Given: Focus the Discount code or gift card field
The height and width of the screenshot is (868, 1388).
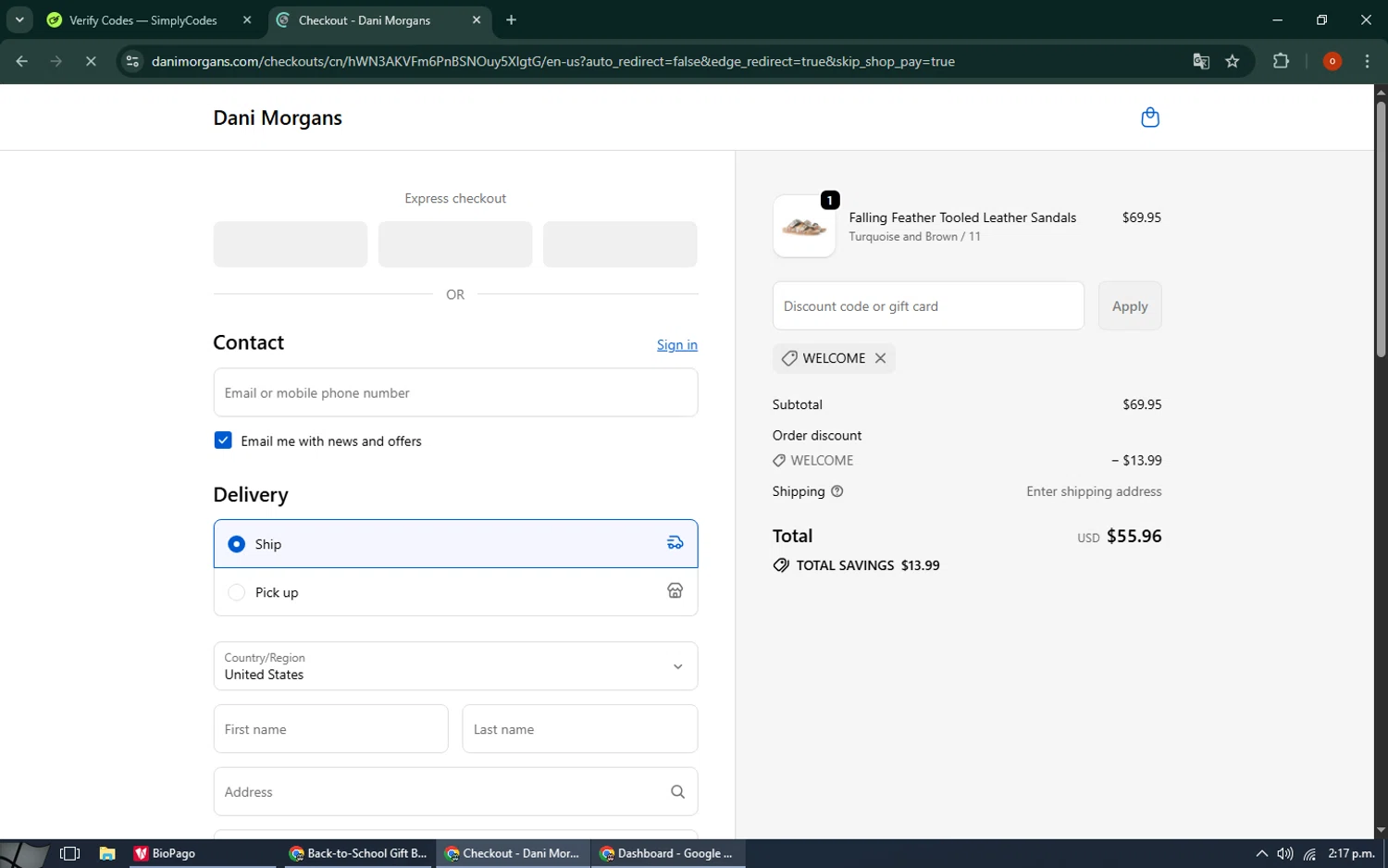Looking at the screenshot, I should pyautogui.click(x=928, y=305).
